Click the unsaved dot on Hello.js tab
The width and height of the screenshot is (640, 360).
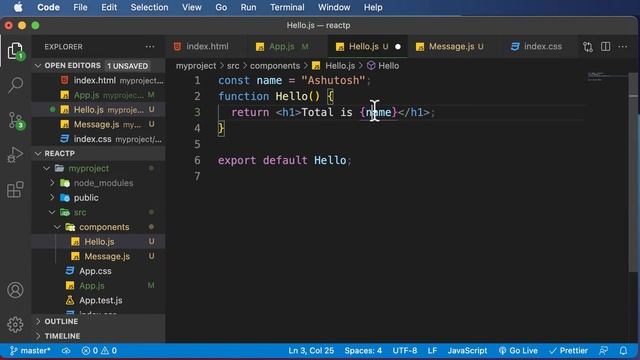click(x=398, y=47)
